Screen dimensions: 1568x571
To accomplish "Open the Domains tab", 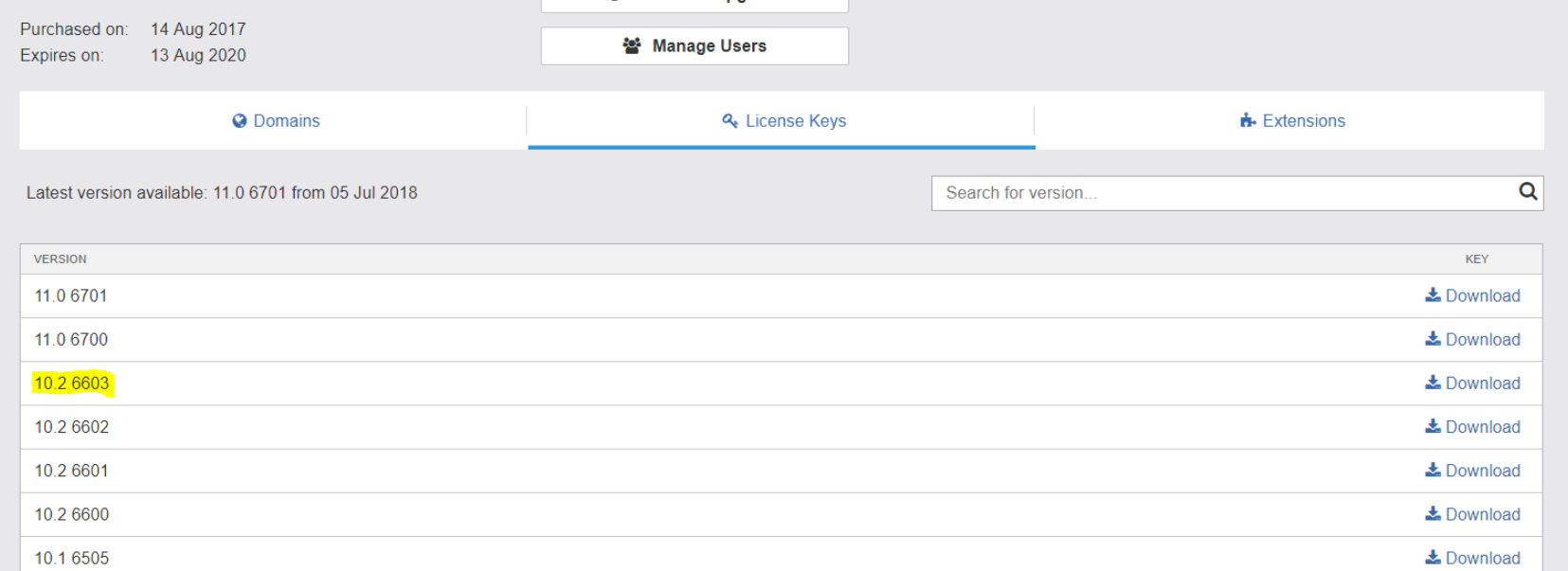I will (x=276, y=121).
